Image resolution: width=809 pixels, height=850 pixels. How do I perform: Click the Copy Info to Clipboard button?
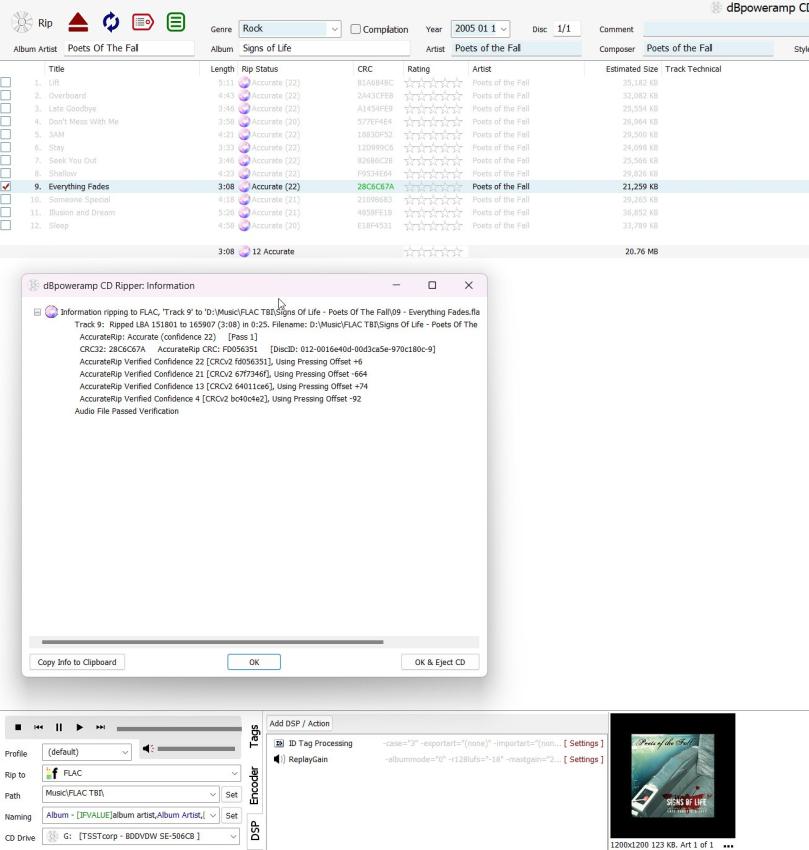(x=77, y=662)
